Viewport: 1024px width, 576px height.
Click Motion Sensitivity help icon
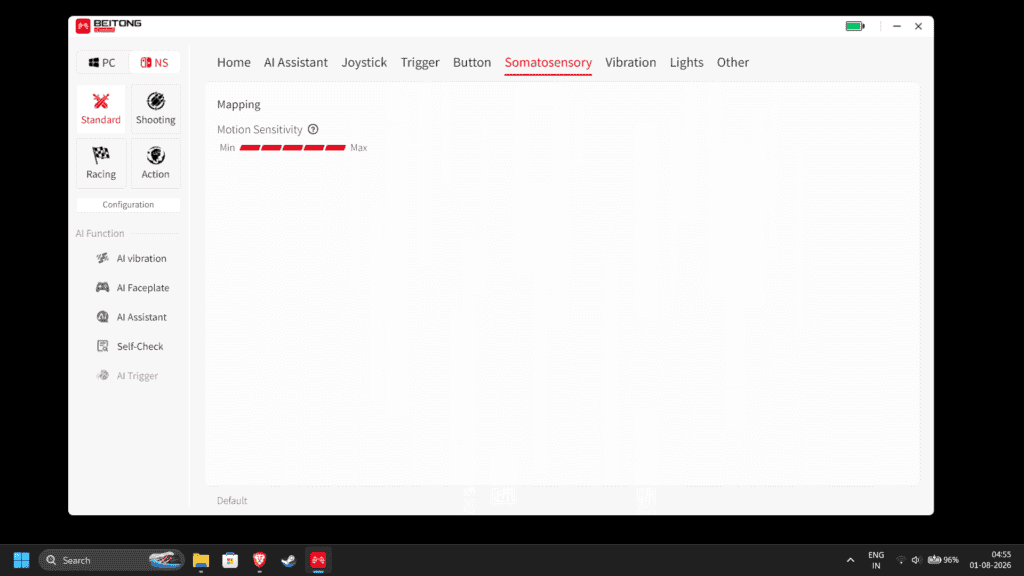point(313,129)
